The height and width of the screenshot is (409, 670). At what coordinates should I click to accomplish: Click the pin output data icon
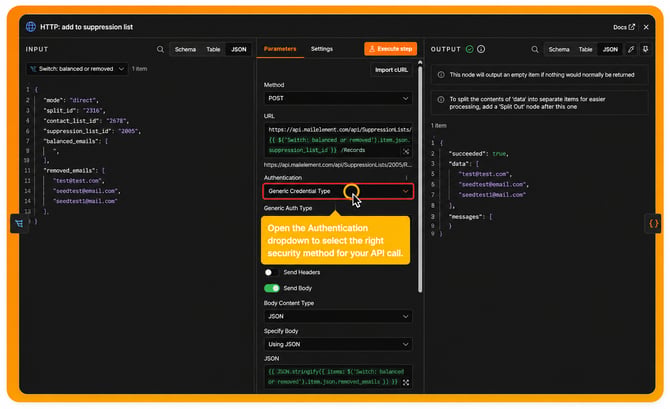pos(645,49)
